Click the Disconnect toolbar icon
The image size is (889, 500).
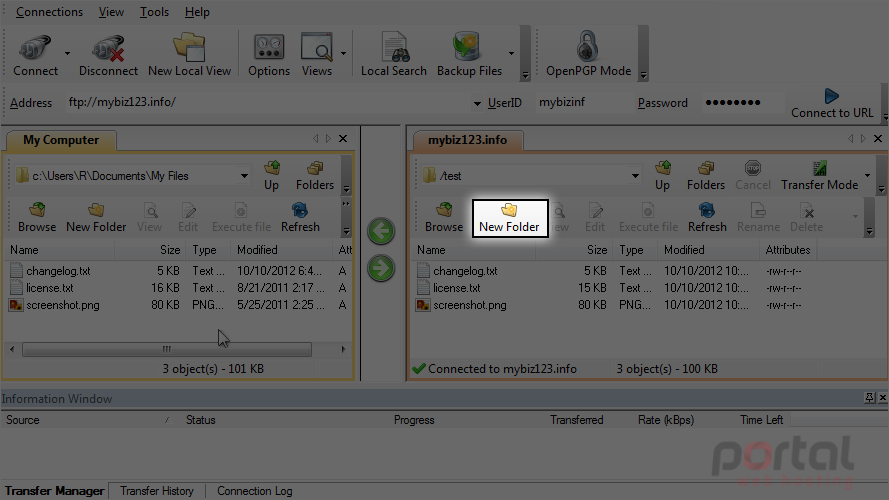tap(108, 54)
